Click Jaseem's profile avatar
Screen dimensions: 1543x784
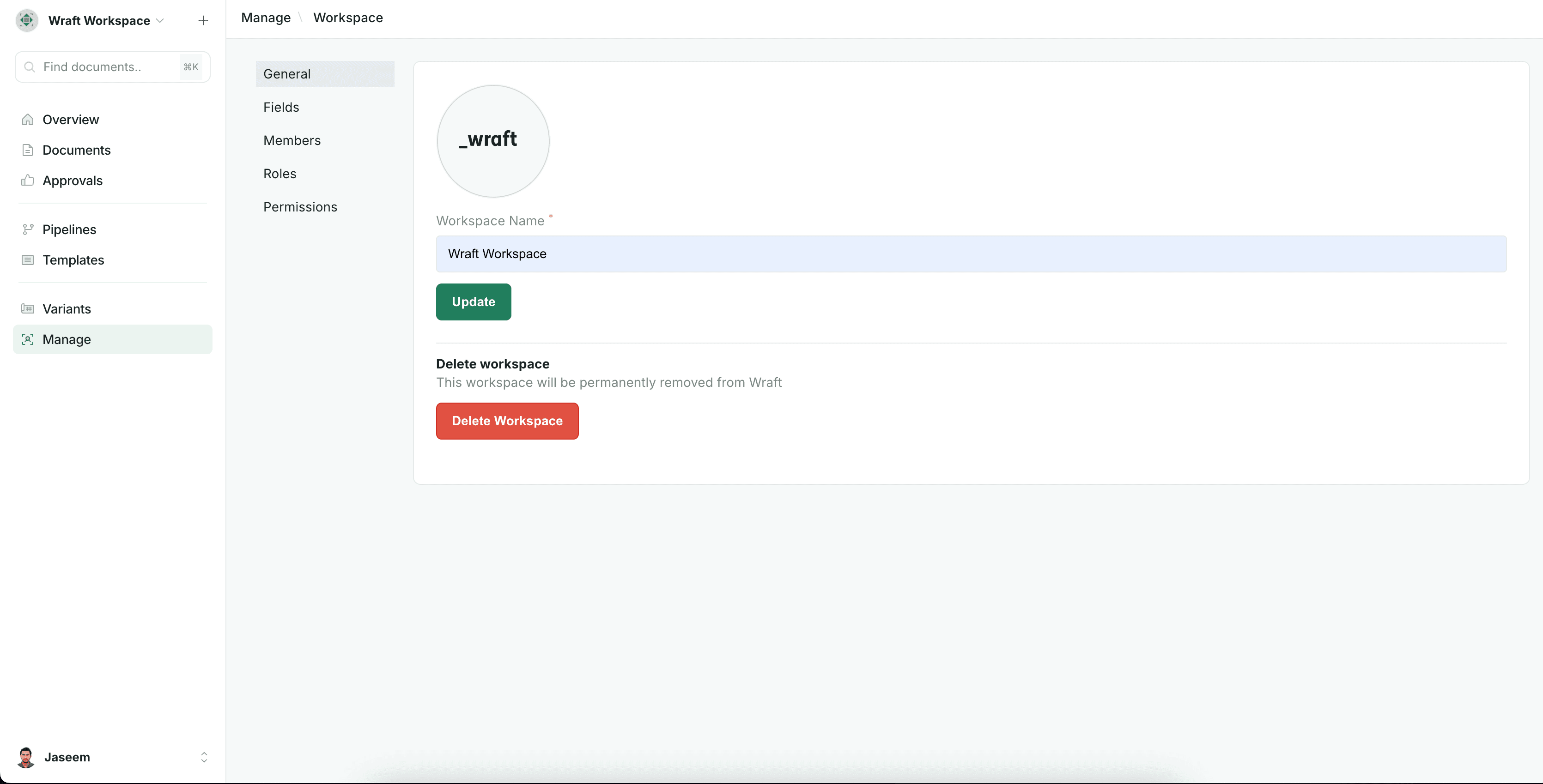point(26,757)
